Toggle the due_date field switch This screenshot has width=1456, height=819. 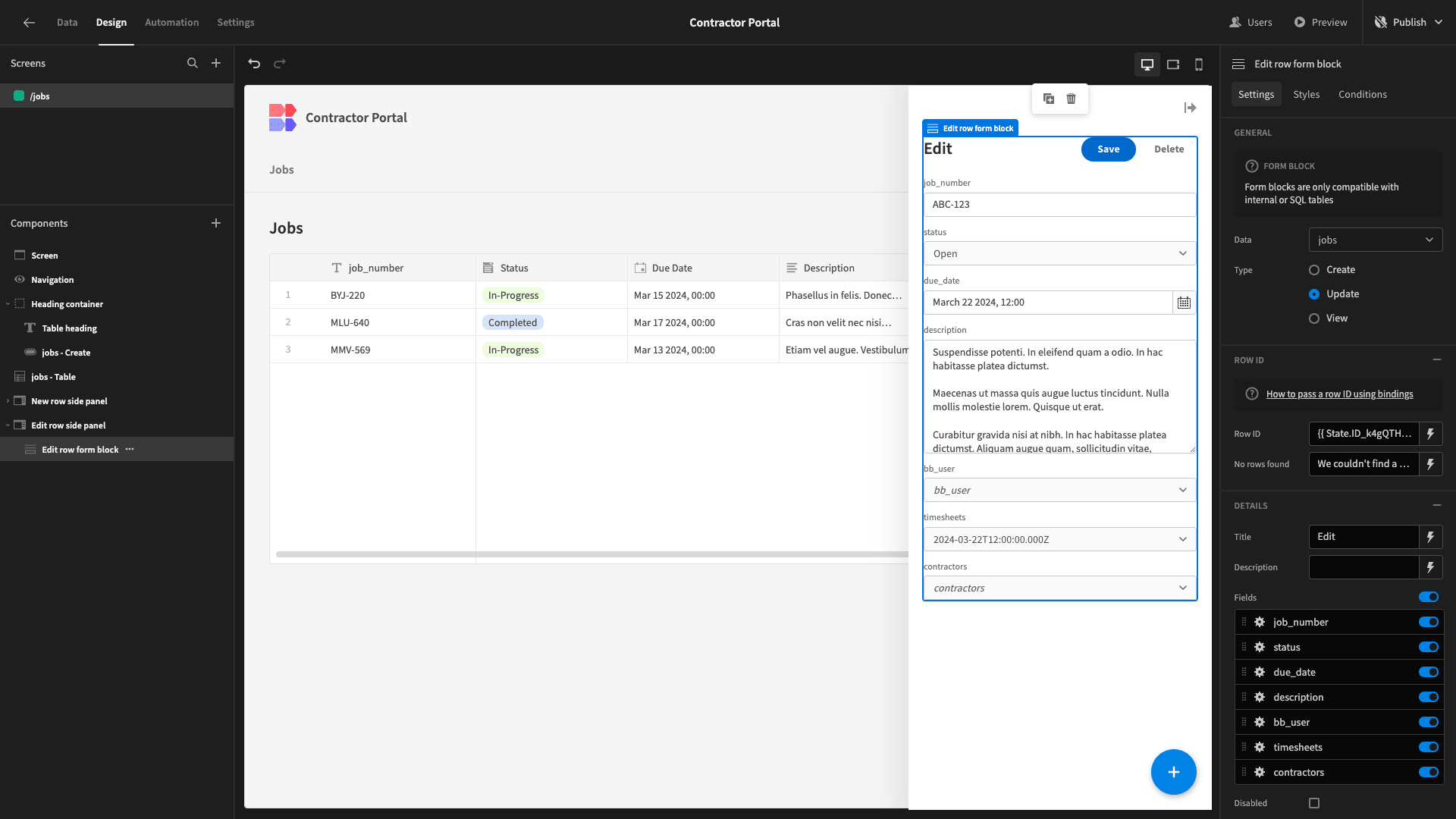click(1429, 672)
